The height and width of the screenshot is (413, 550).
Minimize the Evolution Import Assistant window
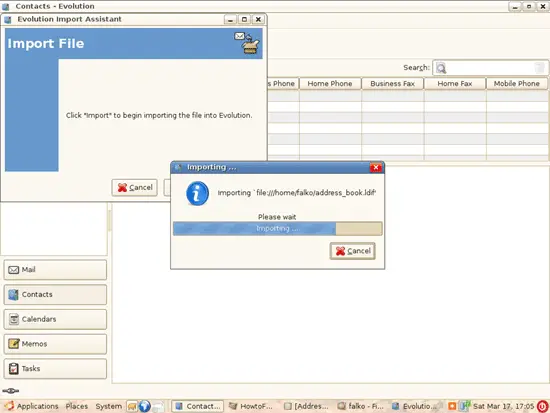(x=230, y=20)
